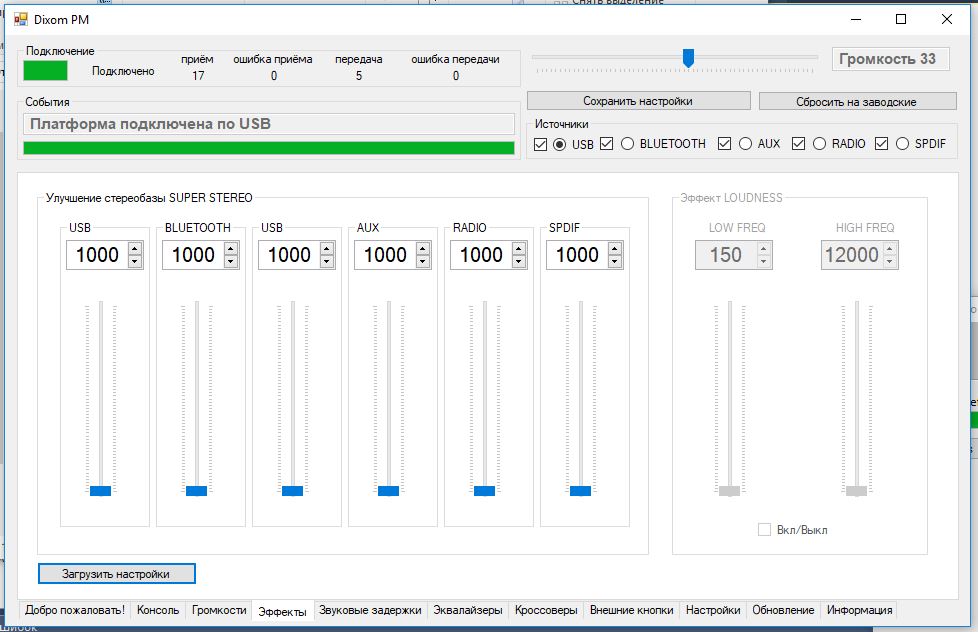The width and height of the screenshot is (978, 632).
Task: Open the Обновление tab
Action: pos(783,610)
